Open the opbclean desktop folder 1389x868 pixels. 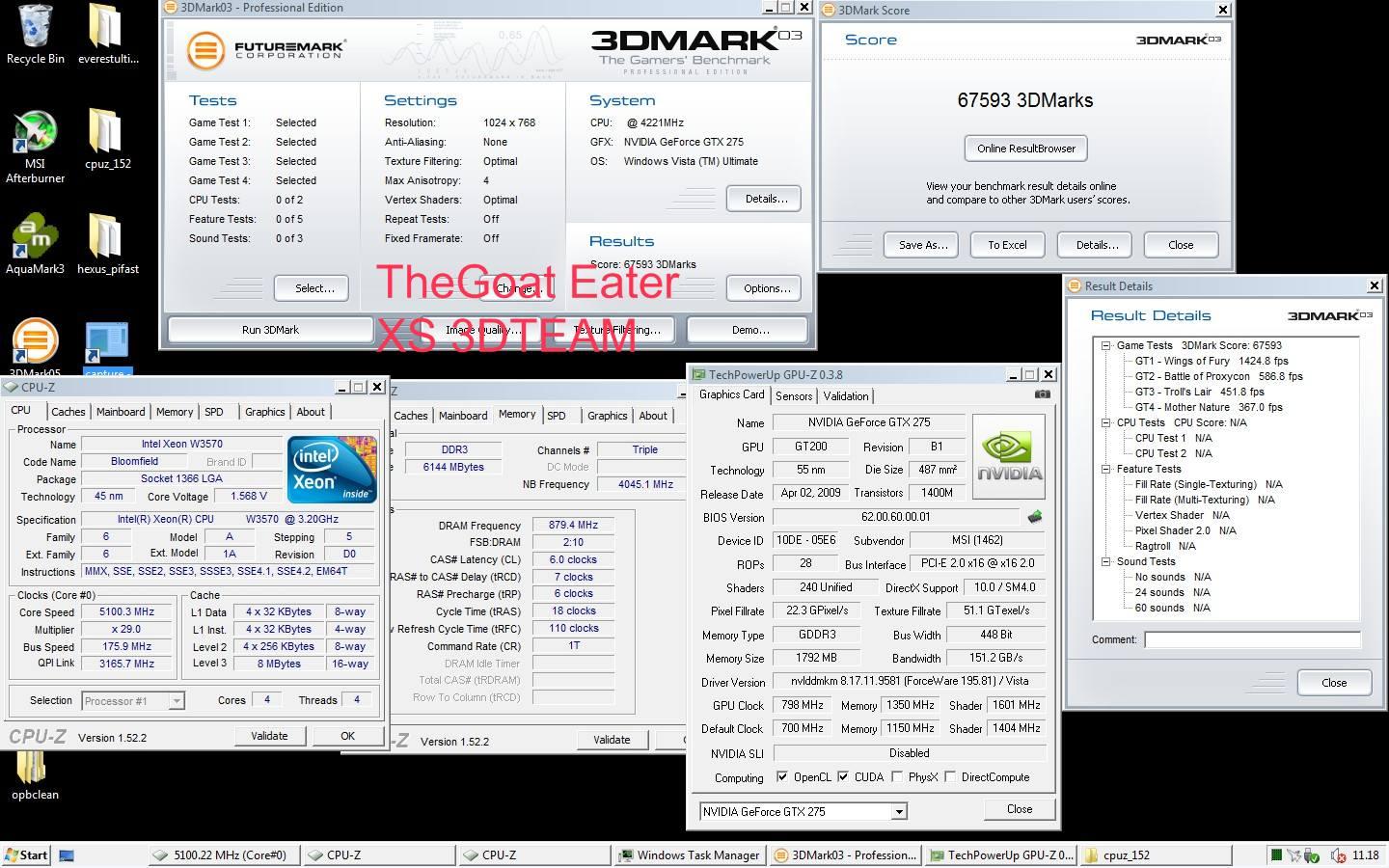(x=35, y=774)
